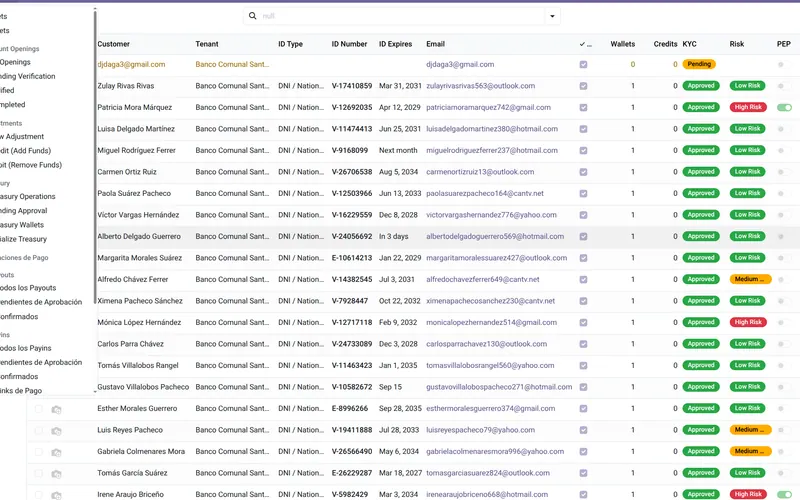Image resolution: width=800 pixels, height=500 pixels.
Task: Open Credit (Add Funds) in the sidebar
Action: [26, 151]
